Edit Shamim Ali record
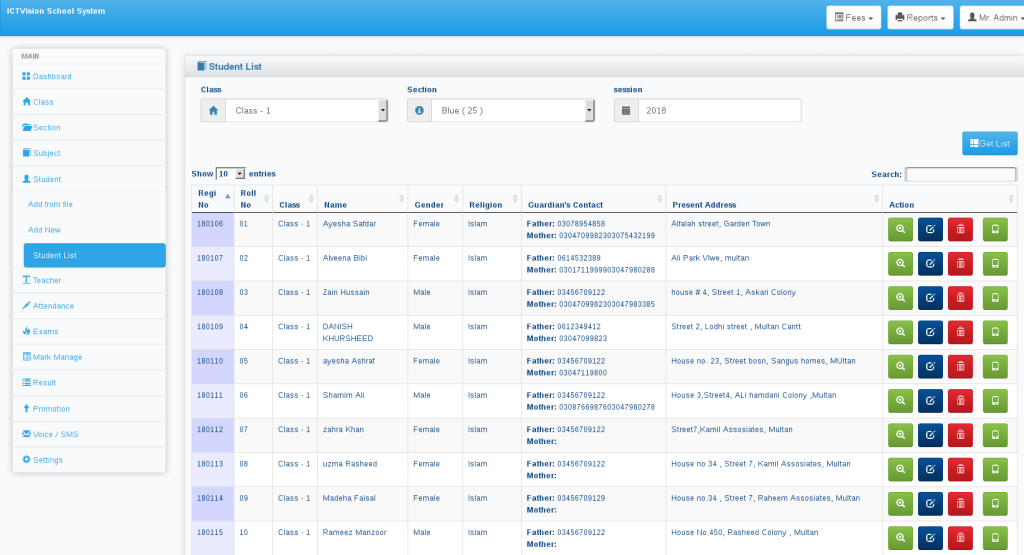 tap(930, 401)
